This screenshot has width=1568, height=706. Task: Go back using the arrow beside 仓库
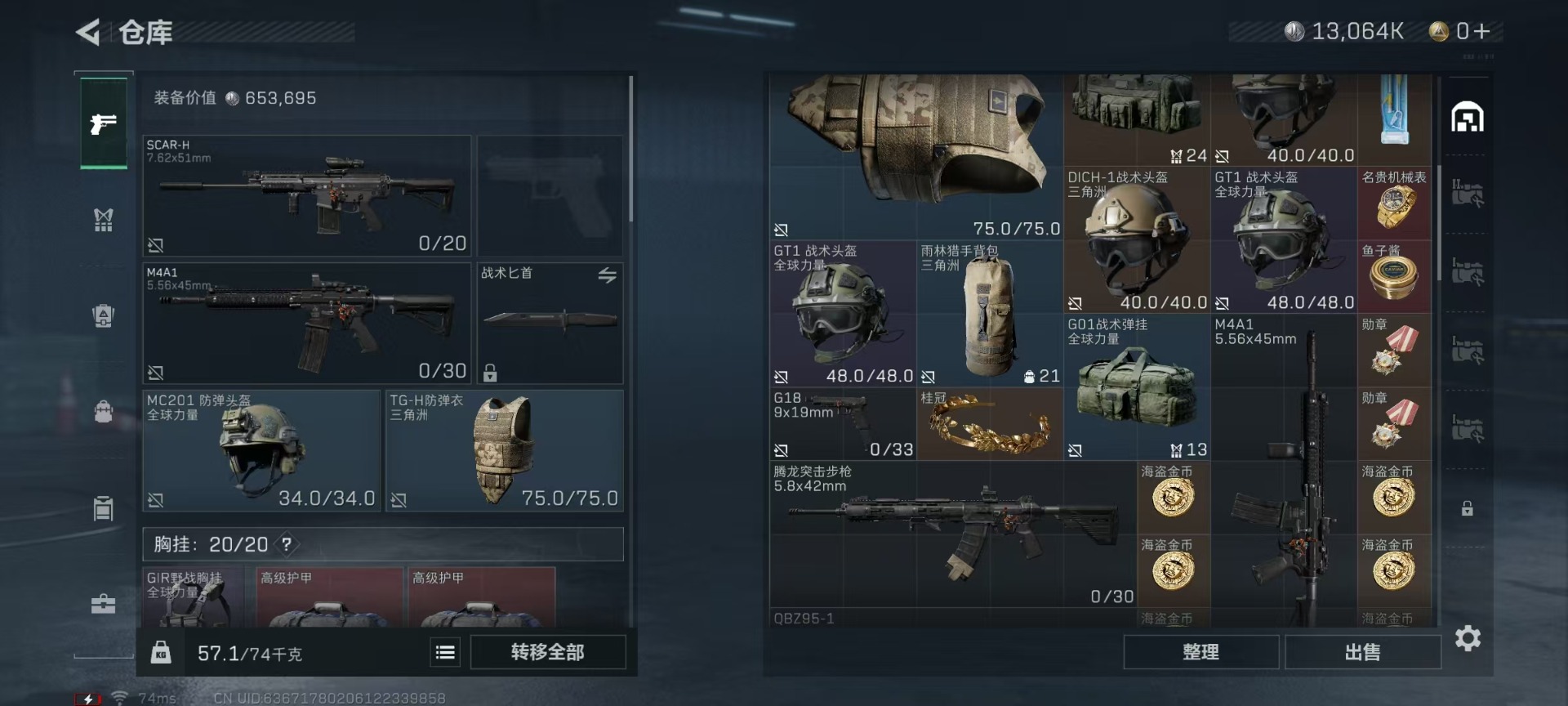point(87,33)
